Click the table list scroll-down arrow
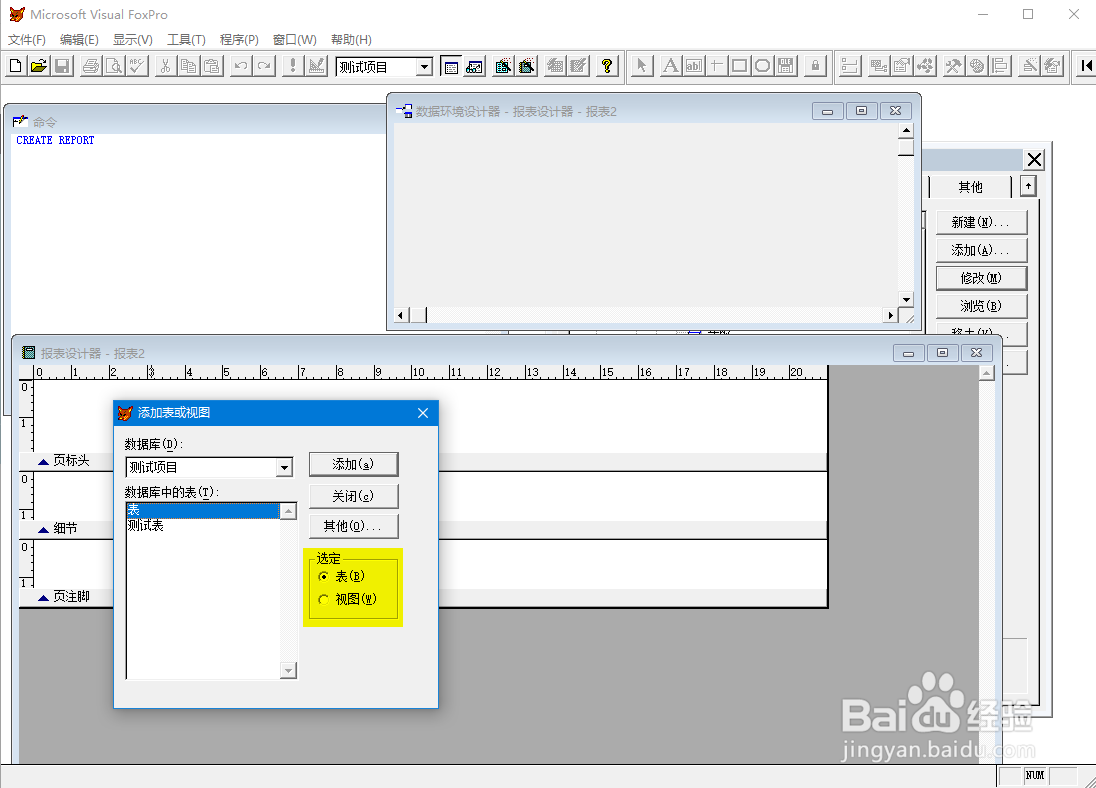 288,671
